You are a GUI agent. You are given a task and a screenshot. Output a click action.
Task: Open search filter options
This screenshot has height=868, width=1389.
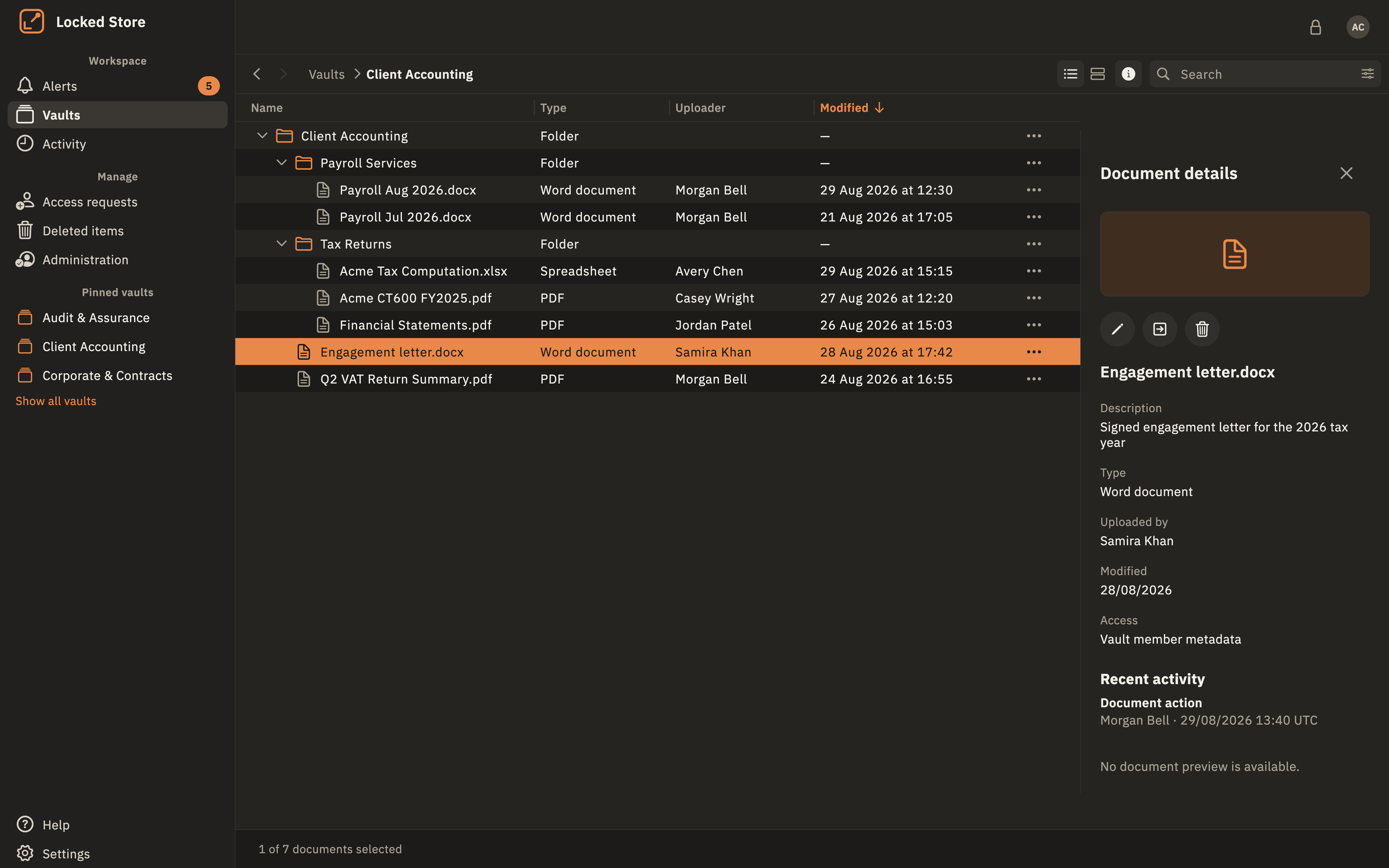click(x=1367, y=74)
